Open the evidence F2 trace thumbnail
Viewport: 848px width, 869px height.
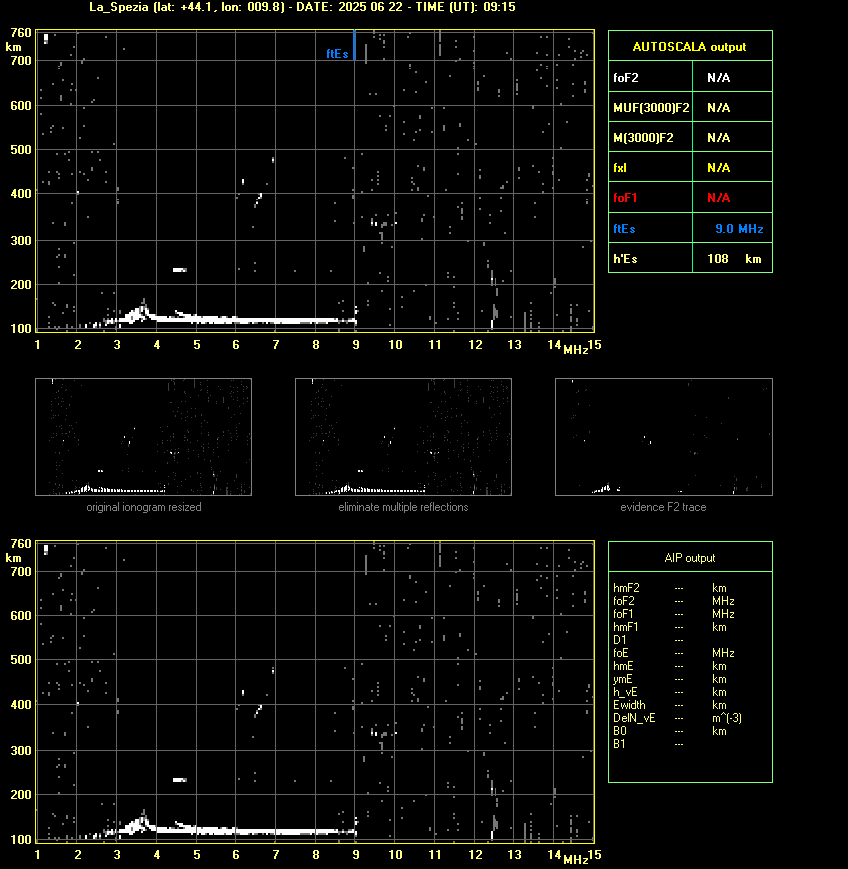tap(664, 437)
